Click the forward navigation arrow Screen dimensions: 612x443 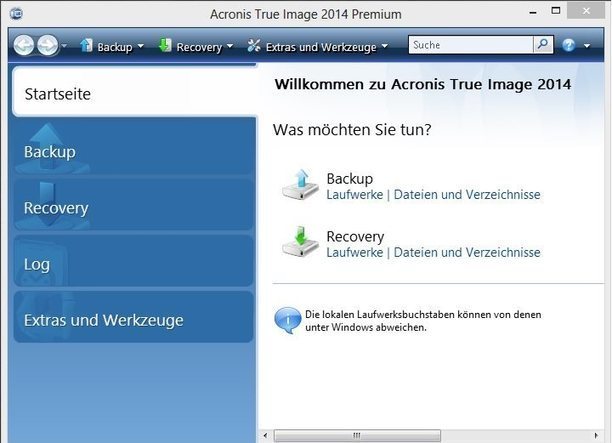coord(47,46)
